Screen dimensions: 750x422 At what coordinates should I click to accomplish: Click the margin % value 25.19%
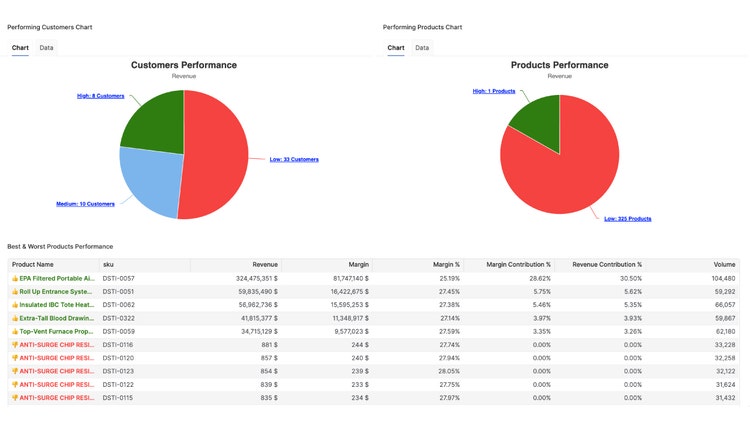450,278
